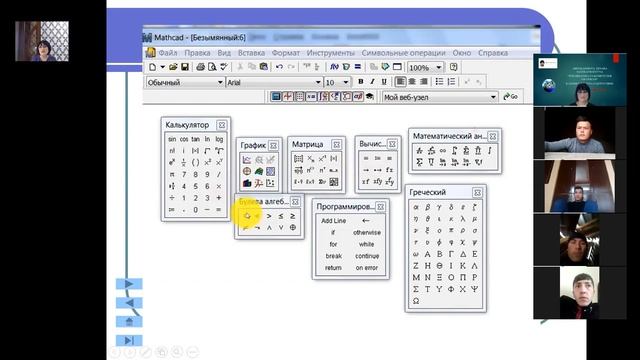Click the infinity symbol in the calculus palette

pos(442,151)
